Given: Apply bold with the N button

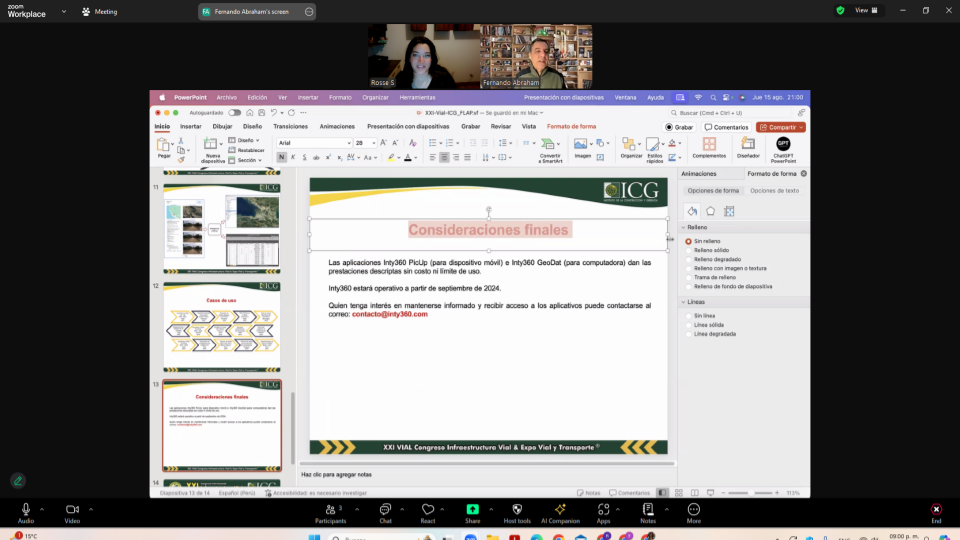Looking at the screenshot, I should pos(281,157).
